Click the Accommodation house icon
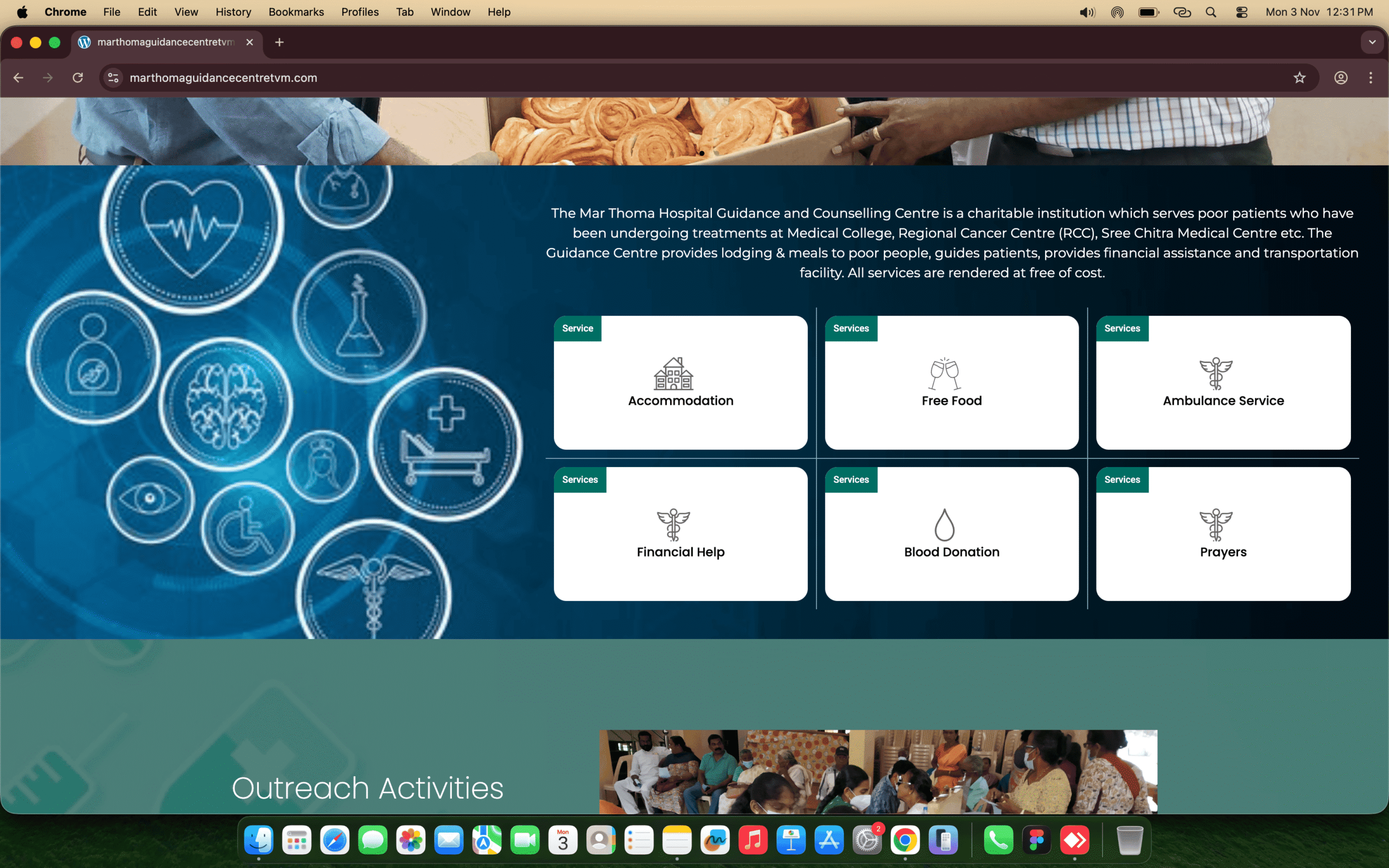The height and width of the screenshot is (868, 1389). tap(673, 373)
